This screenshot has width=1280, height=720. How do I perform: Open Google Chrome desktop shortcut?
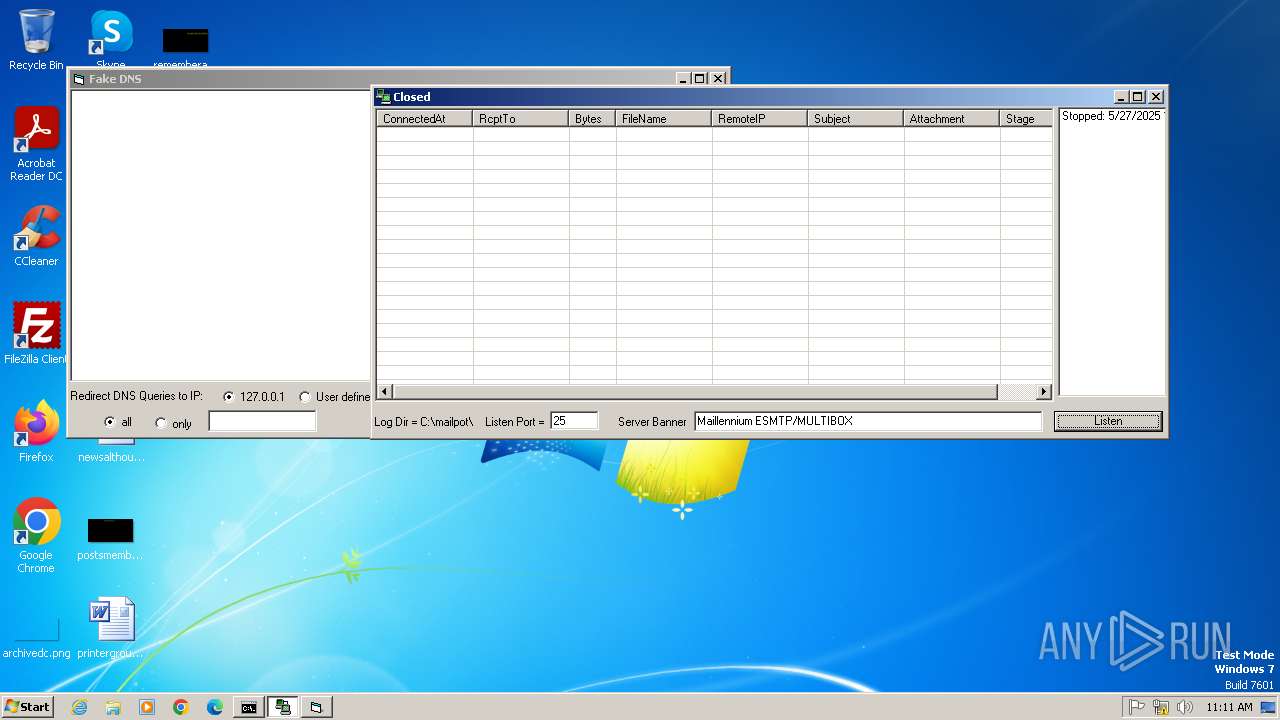[36, 535]
